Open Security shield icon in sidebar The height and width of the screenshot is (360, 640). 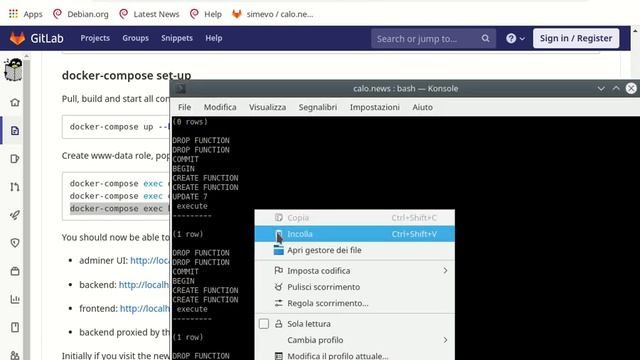pos(15,243)
